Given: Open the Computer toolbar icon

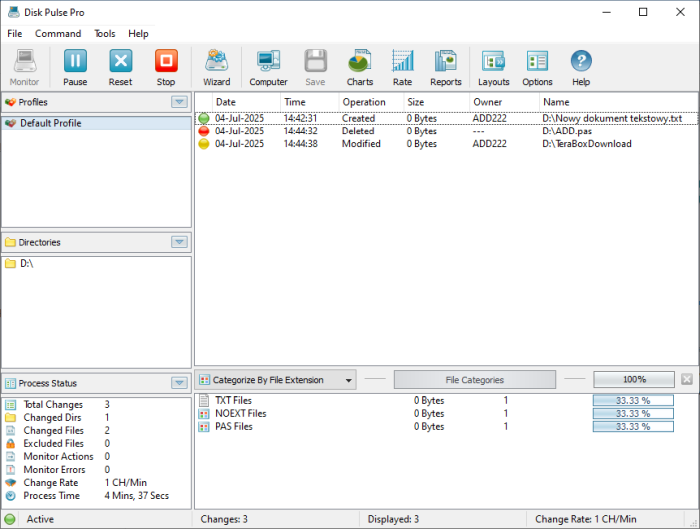Looking at the screenshot, I should click(268, 61).
